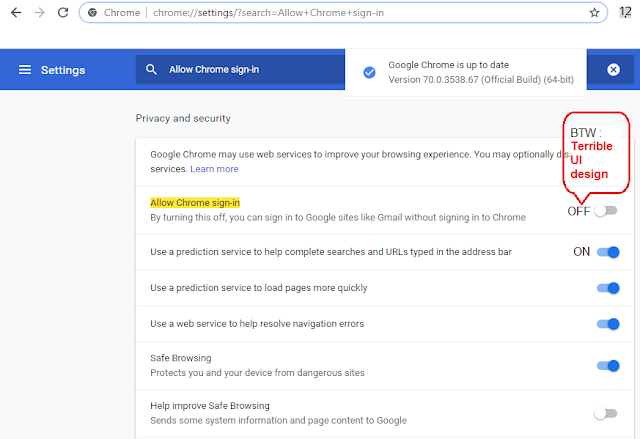Screen dimensions: 640x439
Task: Click the Settings title in header
Action: click(63, 70)
